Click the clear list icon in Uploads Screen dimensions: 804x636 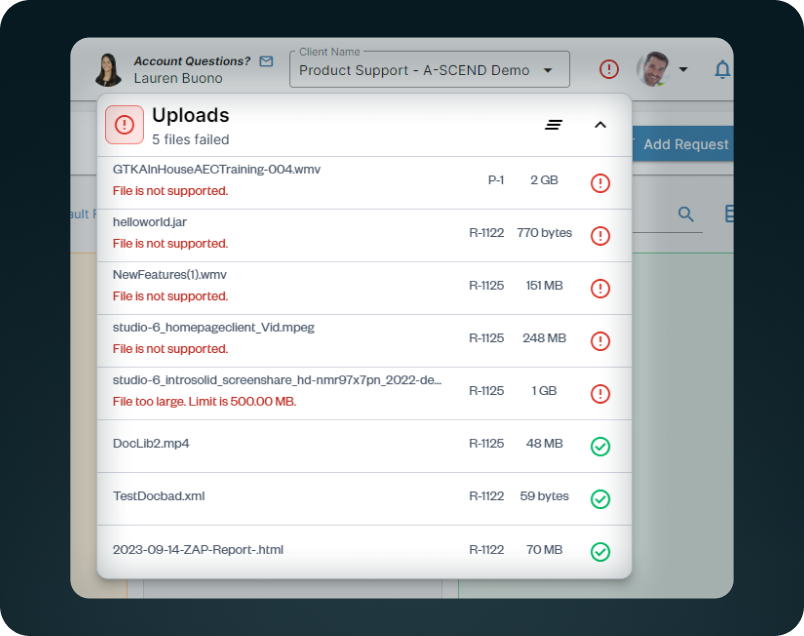pyautogui.click(x=554, y=125)
